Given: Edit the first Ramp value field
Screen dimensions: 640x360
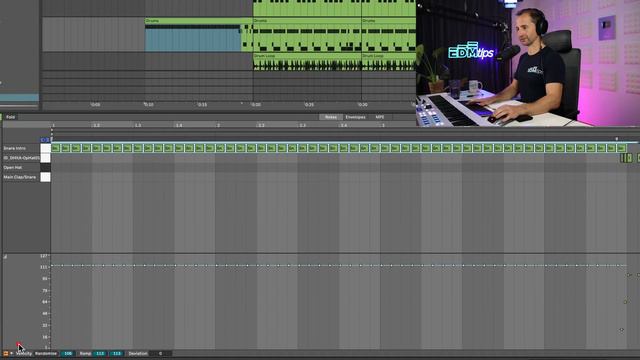Looking at the screenshot, I should point(100,353).
